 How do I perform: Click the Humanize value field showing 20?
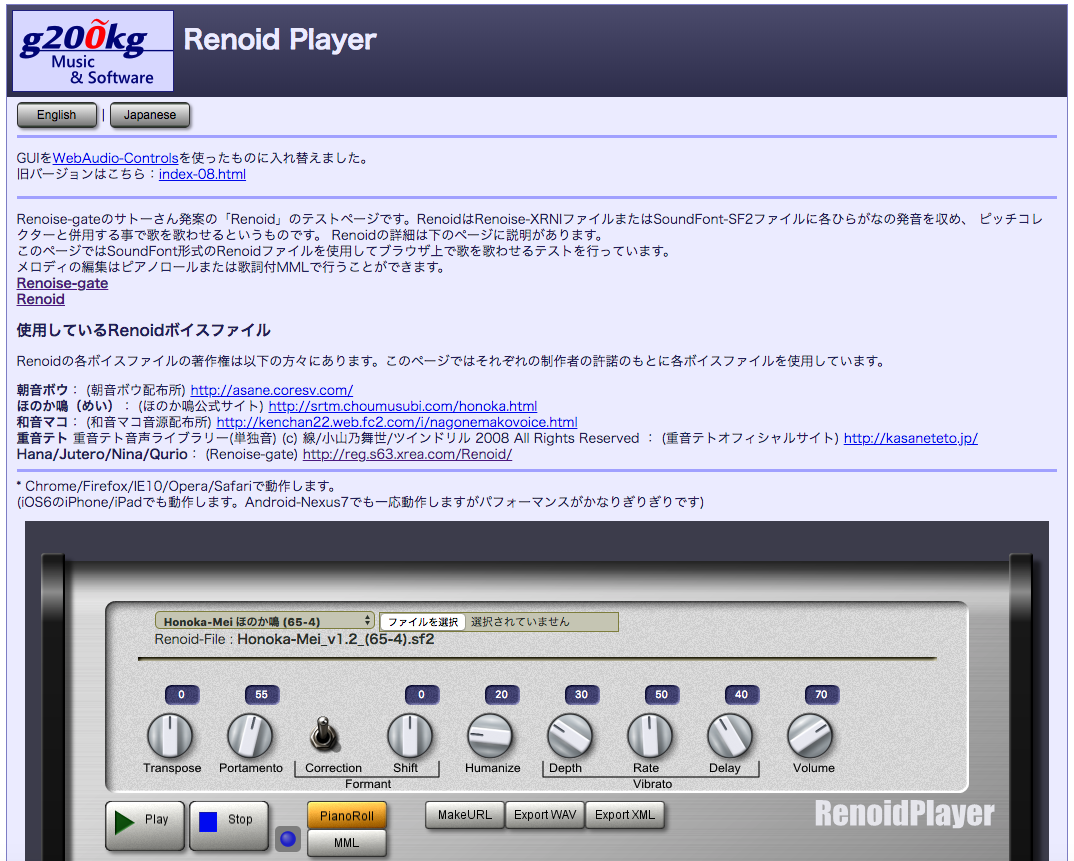point(501,695)
